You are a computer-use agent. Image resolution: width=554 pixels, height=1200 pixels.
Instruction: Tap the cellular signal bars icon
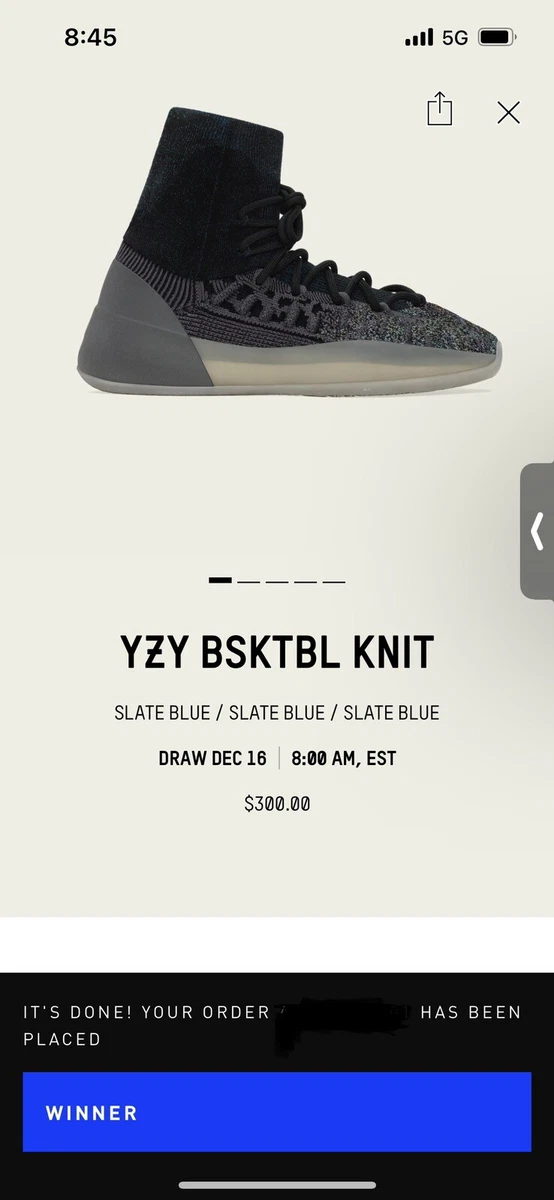(419, 38)
